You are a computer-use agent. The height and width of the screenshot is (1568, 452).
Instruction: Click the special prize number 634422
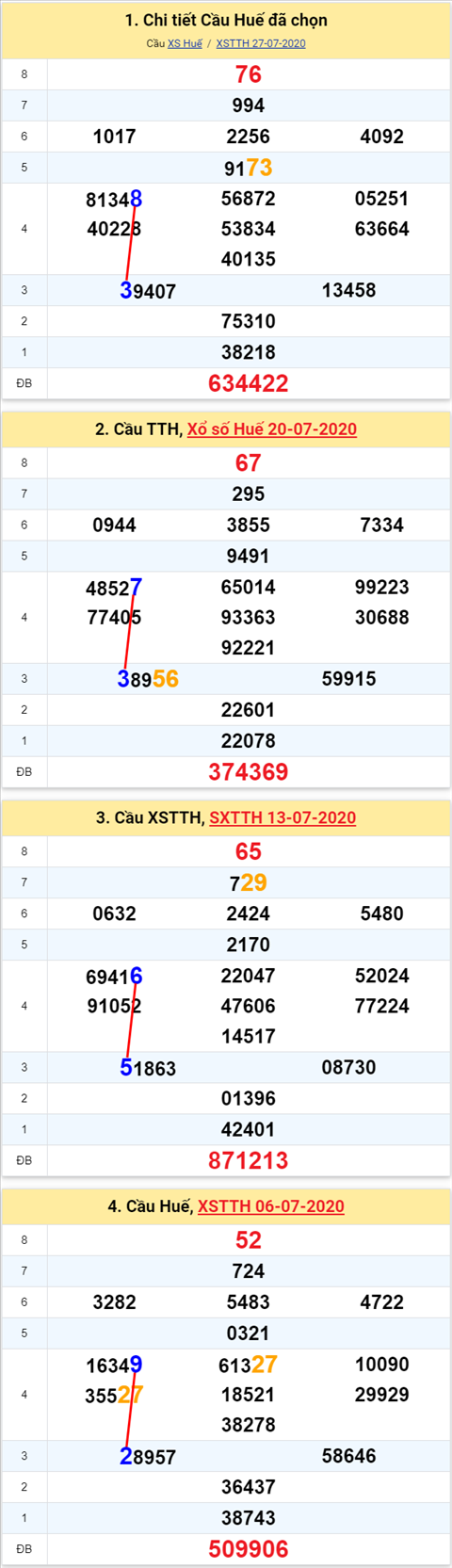[x=249, y=383]
